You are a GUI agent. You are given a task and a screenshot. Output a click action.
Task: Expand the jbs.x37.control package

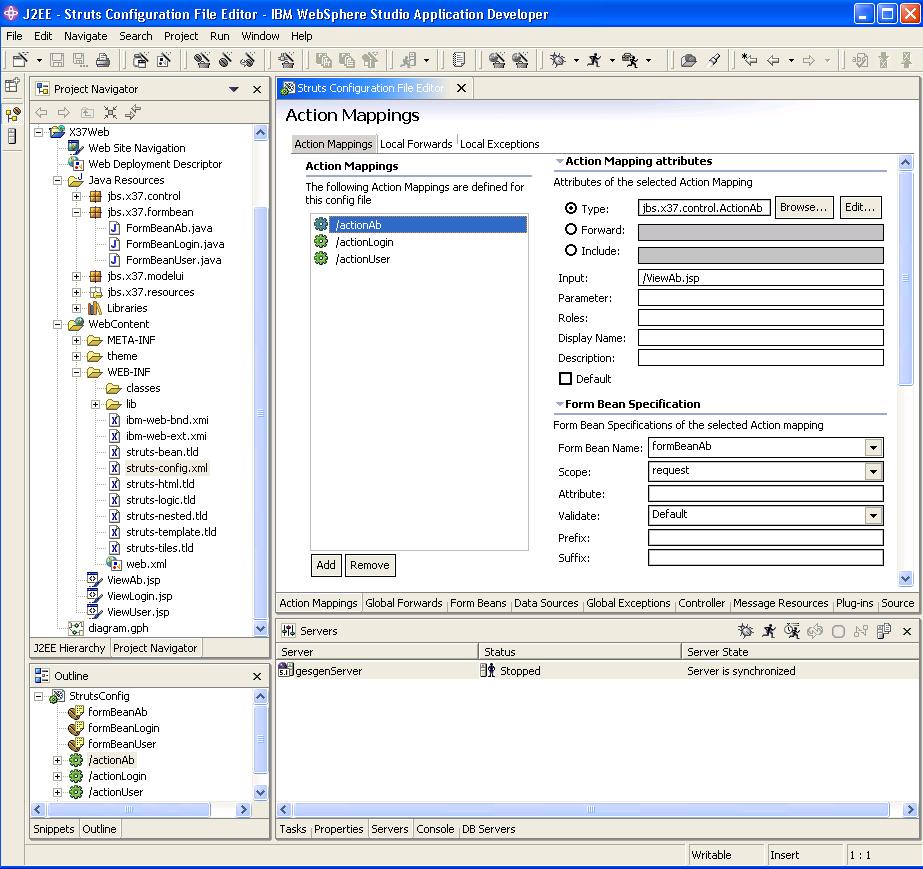point(77,196)
